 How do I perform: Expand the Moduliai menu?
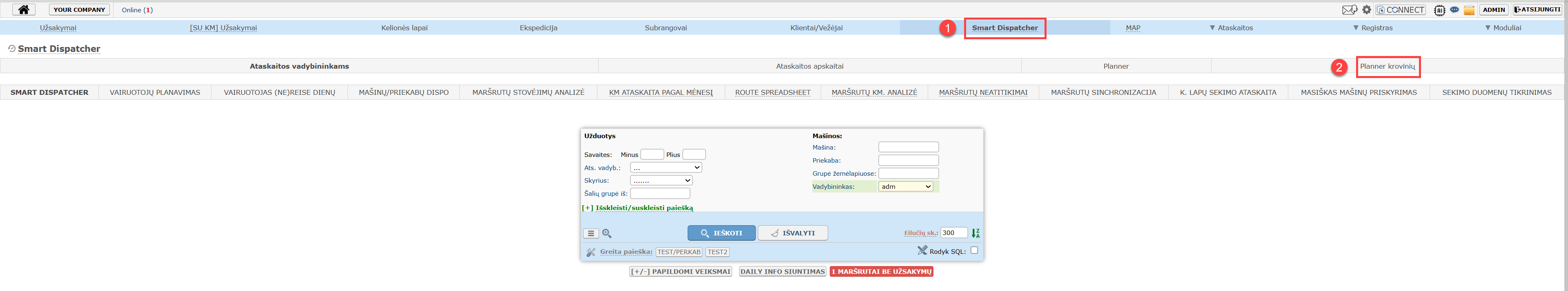(1503, 28)
